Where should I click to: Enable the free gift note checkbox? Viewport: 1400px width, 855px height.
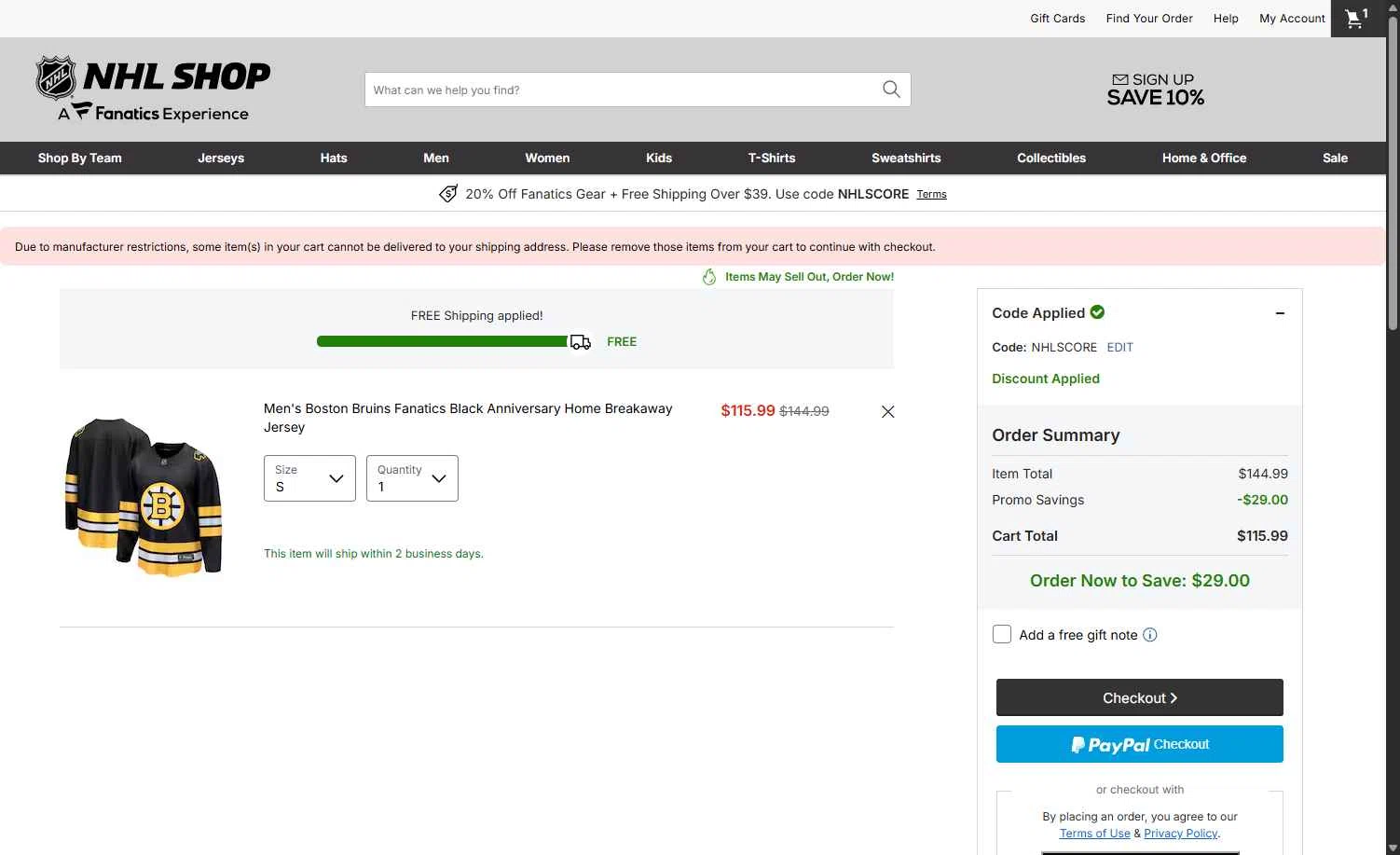(1002, 634)
